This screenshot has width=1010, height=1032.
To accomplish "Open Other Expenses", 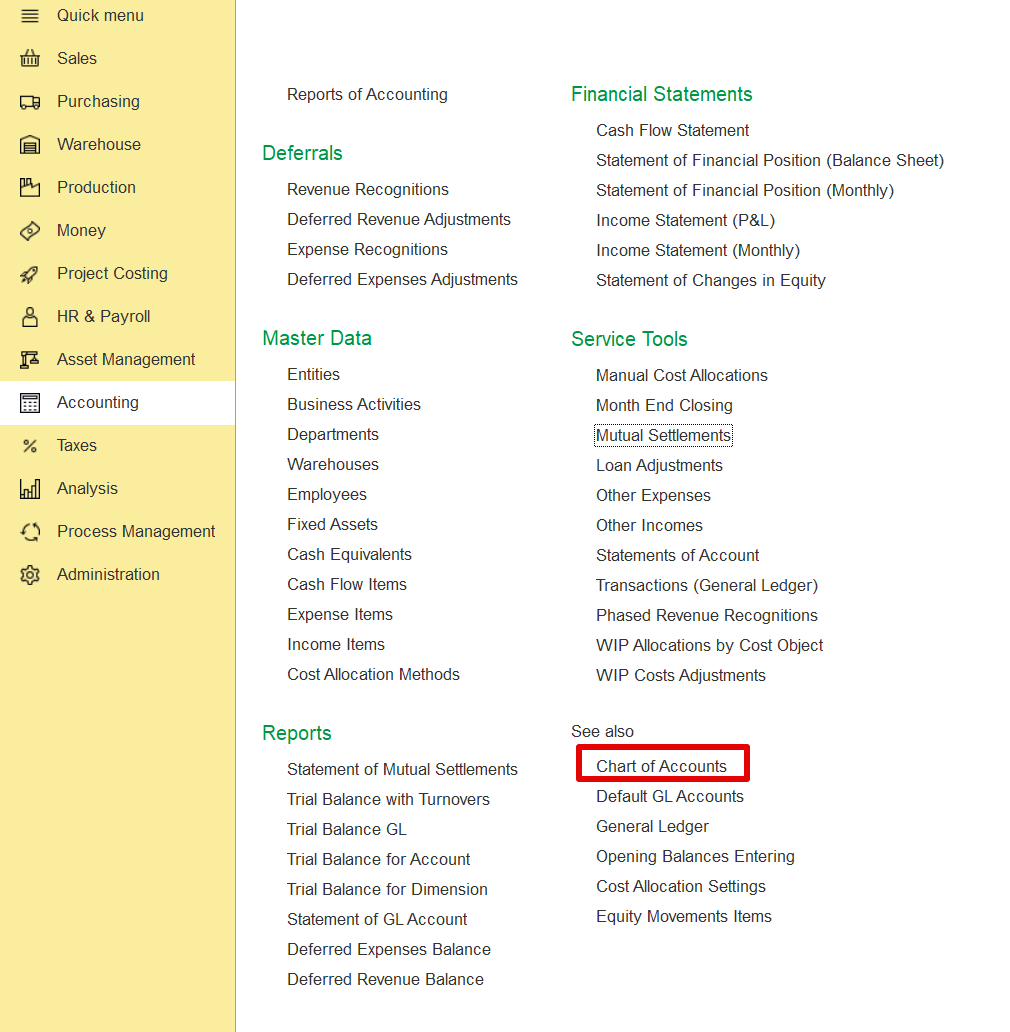I will (653, 496).
